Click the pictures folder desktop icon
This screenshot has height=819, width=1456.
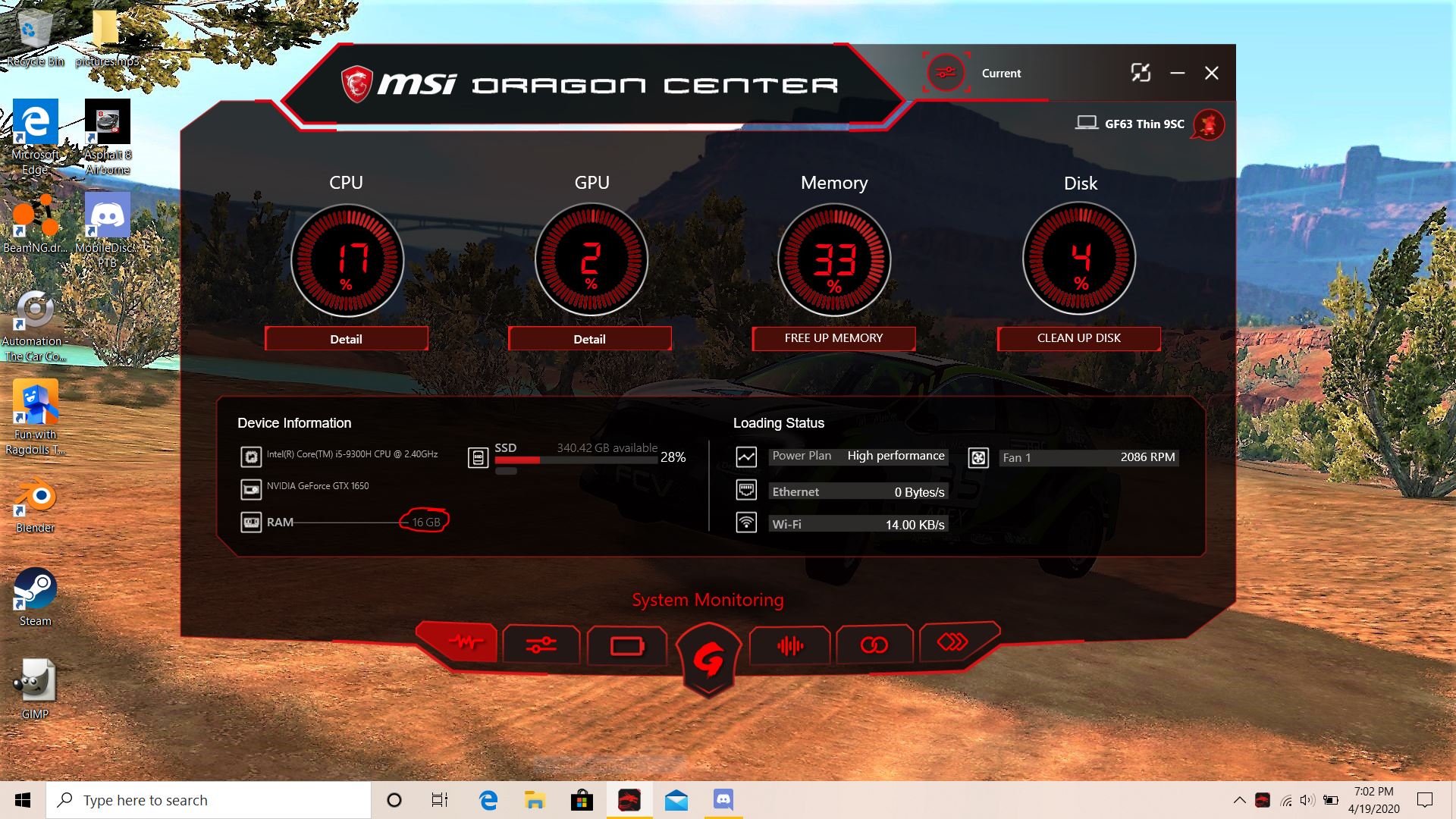tap(106, 38)
